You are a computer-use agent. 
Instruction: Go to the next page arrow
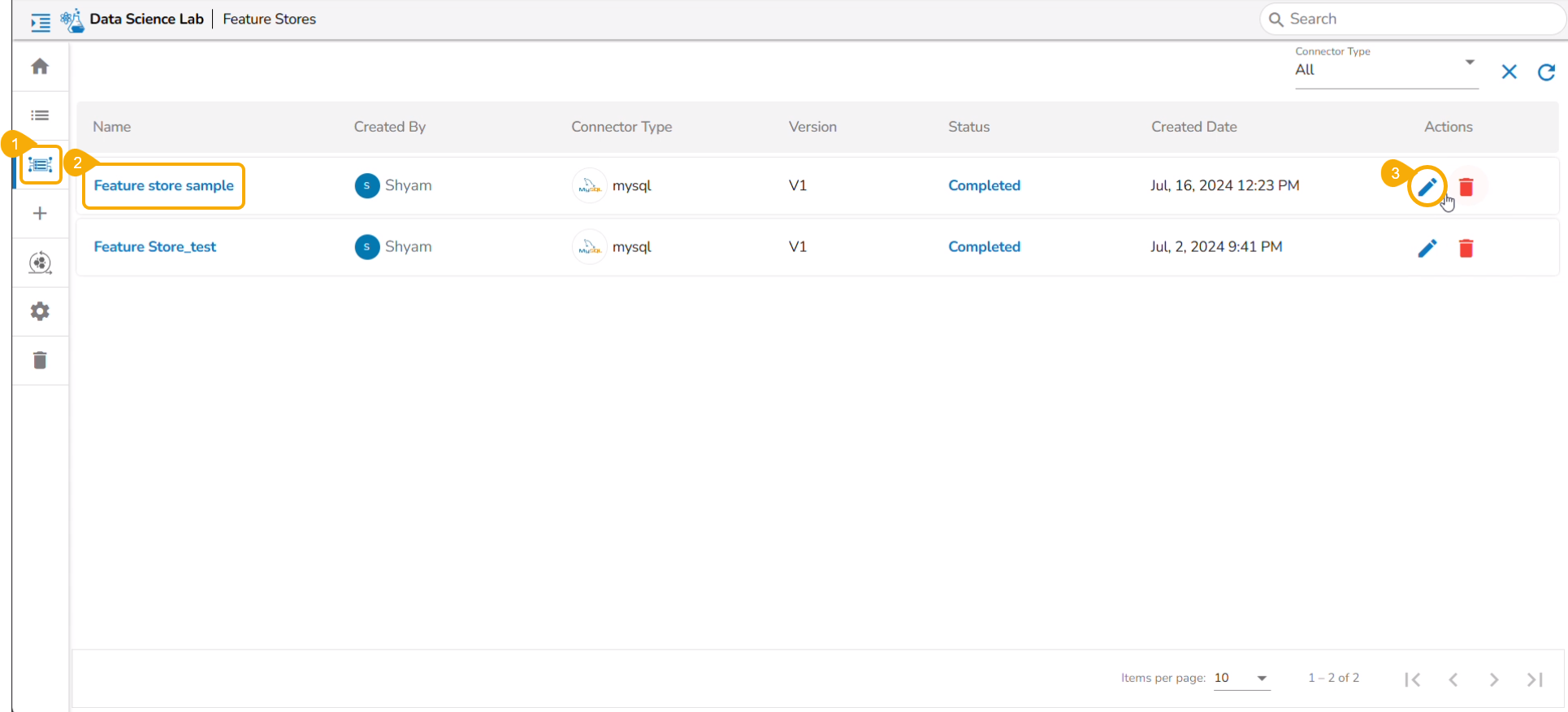(x=1494, y=679)
